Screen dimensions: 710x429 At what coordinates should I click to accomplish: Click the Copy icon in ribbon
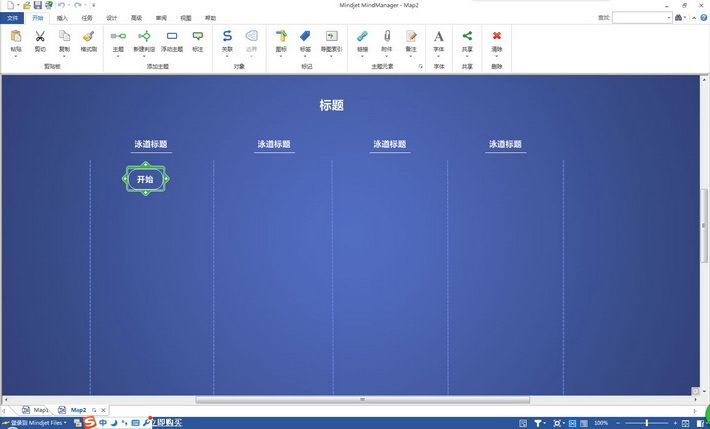[x=64, y=36]
